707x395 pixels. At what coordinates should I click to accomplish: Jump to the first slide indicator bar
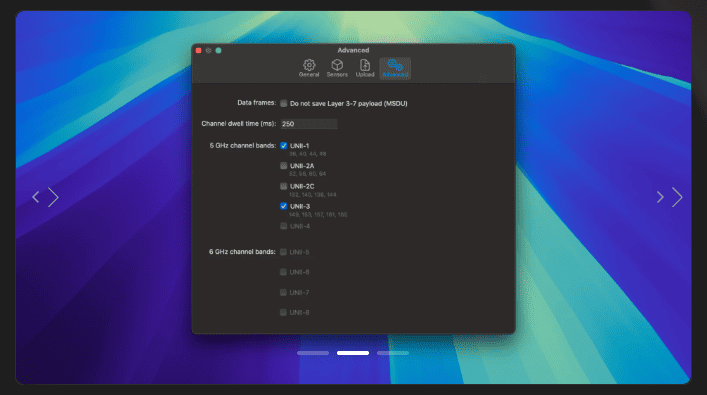coord(313,353)
